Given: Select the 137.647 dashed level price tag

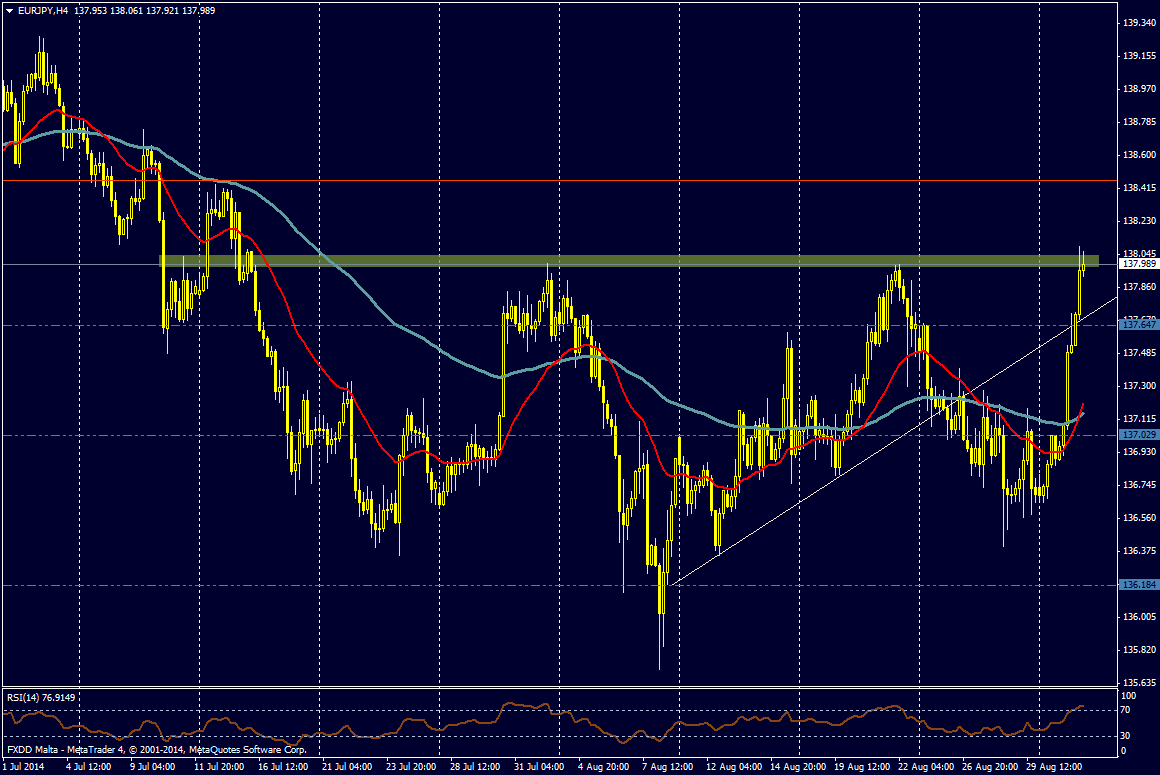Looking at the screenshot, I should tap(1139, 325).
